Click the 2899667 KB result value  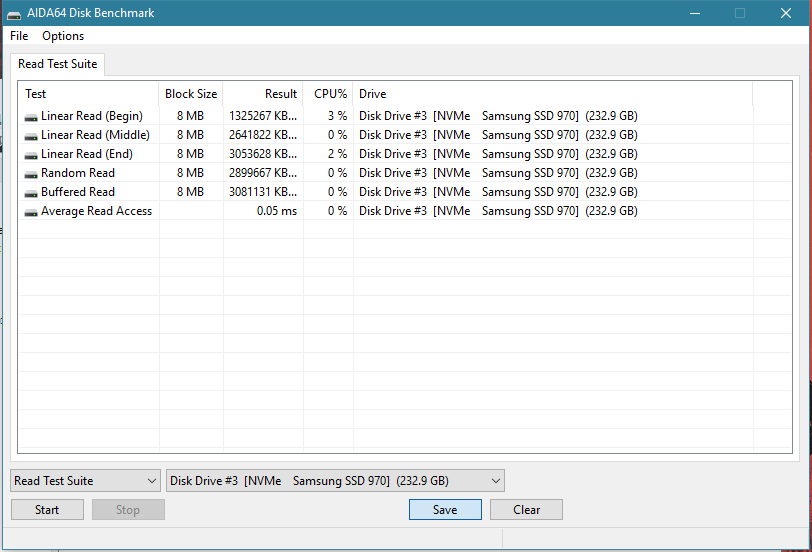(x=263, y=173)
